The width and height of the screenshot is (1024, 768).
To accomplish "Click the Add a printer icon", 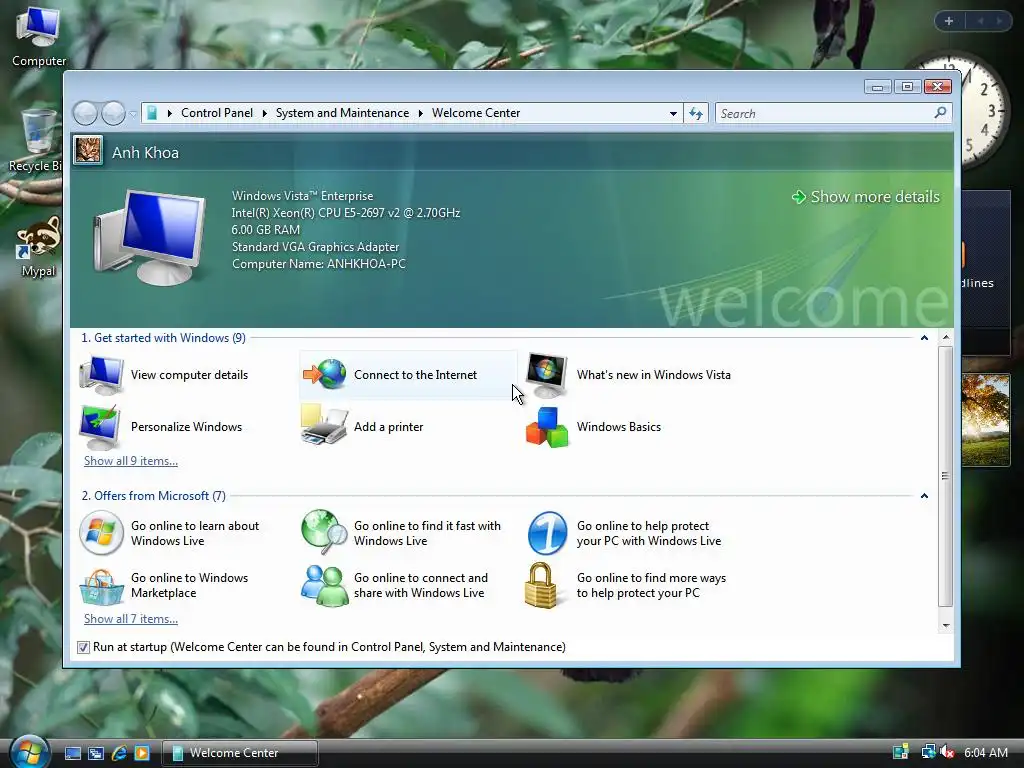I will coord(324,425).
